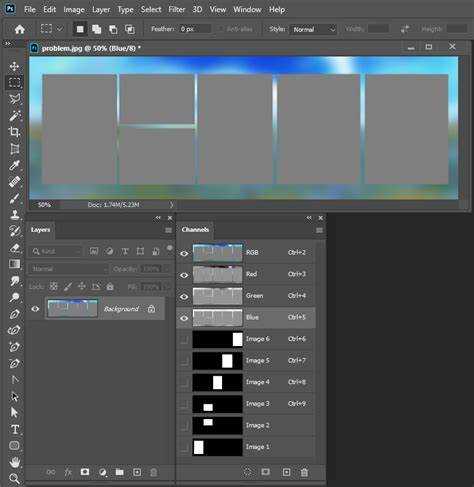Open the Select menu

151,10
